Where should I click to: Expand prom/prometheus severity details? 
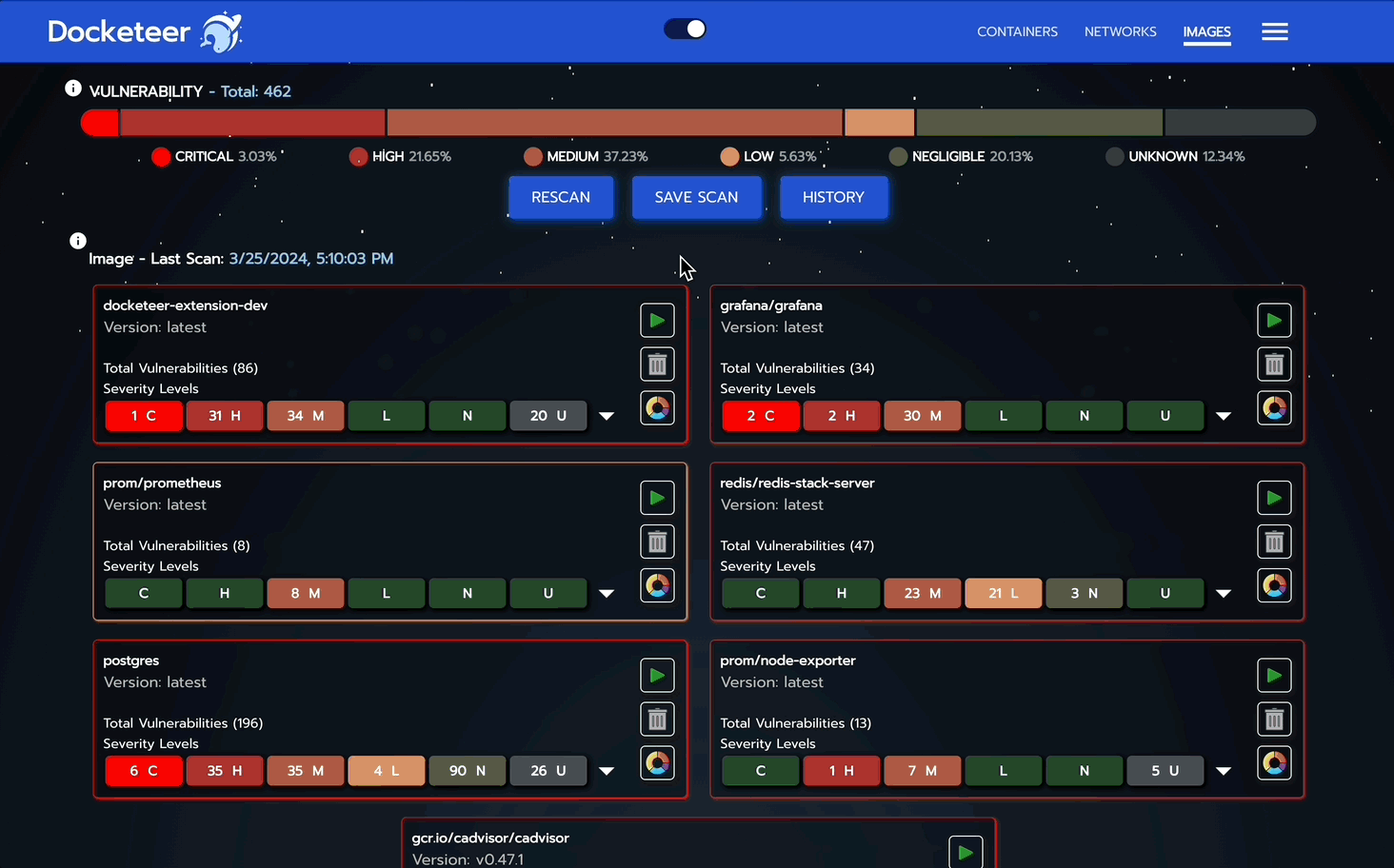pyautogui.click(x=607, y=593)
